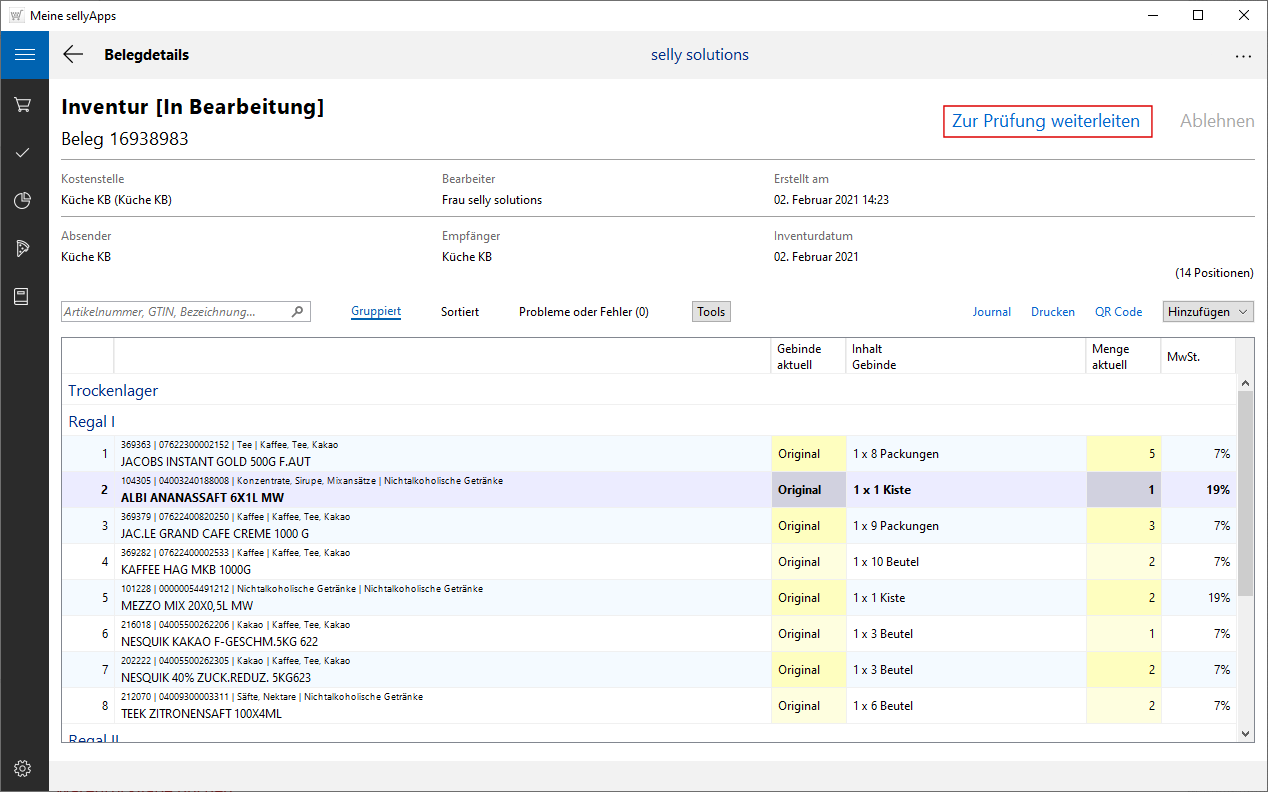Open the pie chart reports icon
This screenshot has width=1268, height=792.
[24, 201]
